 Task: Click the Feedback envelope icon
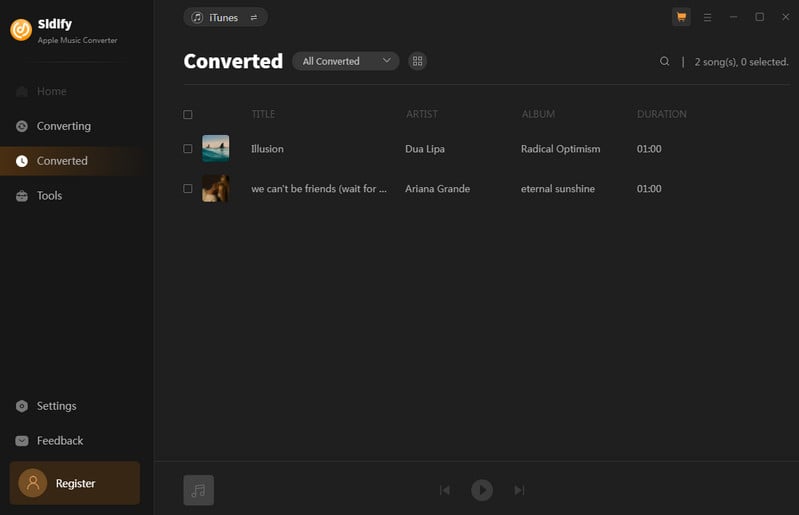pyautogui.click(x=22, y=441)
